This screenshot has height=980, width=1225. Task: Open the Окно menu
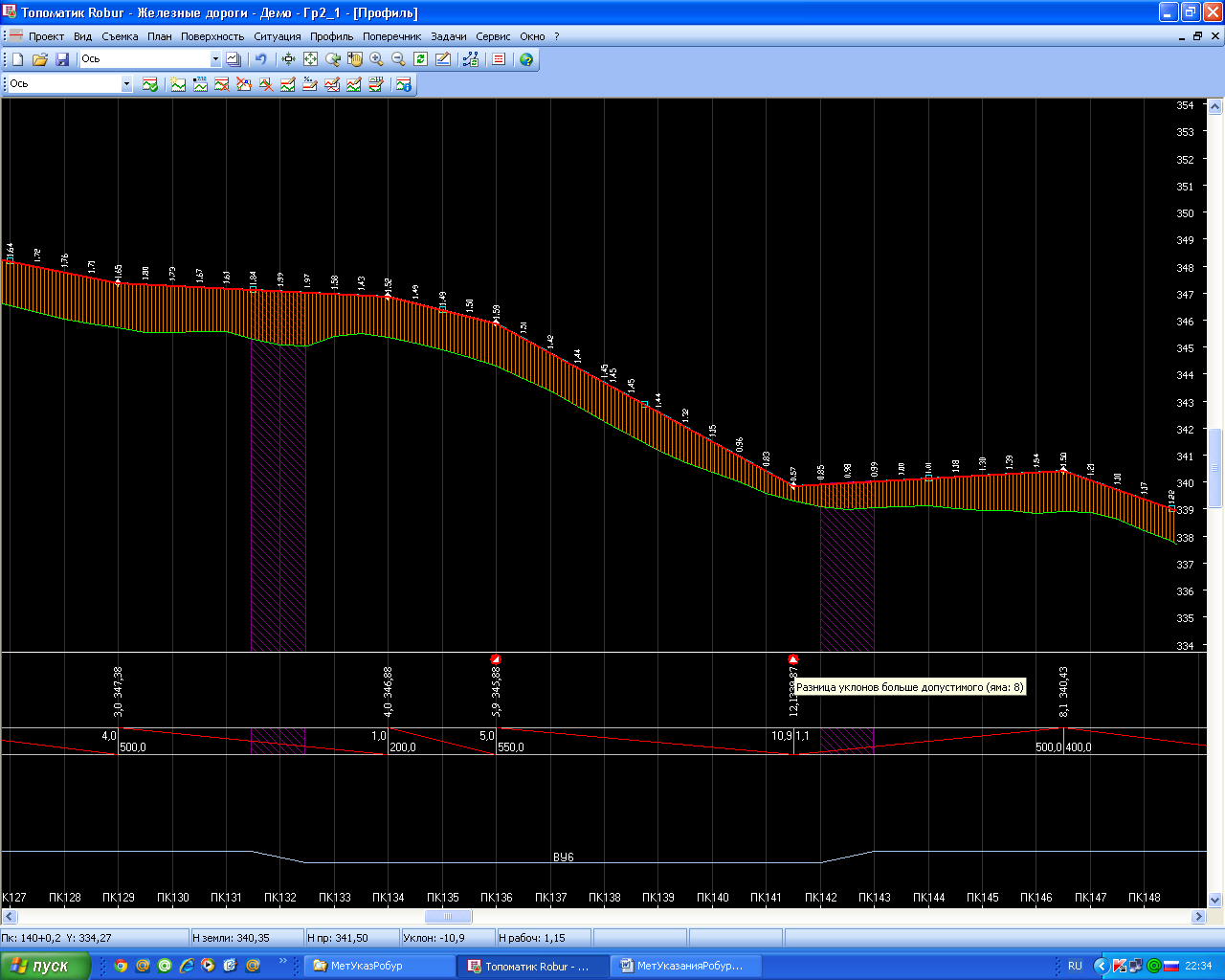tap(532, 36)
